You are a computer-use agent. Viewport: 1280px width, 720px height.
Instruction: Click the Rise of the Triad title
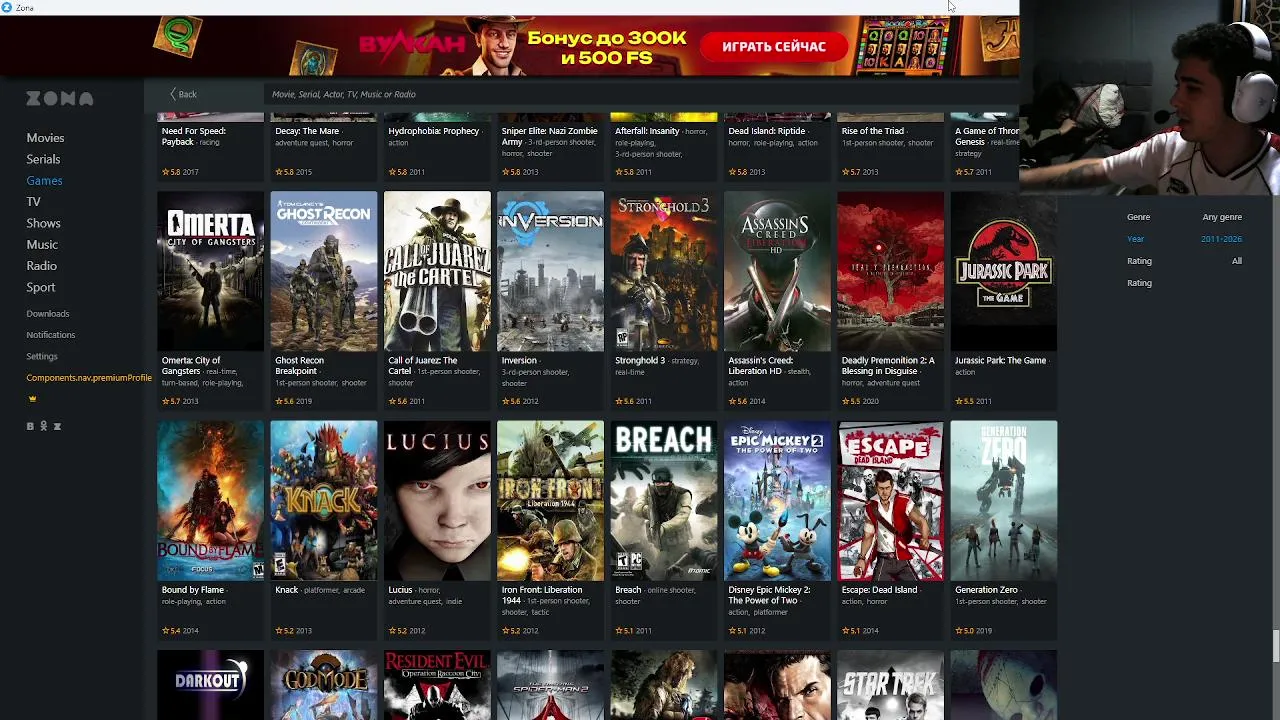[873, 131]
